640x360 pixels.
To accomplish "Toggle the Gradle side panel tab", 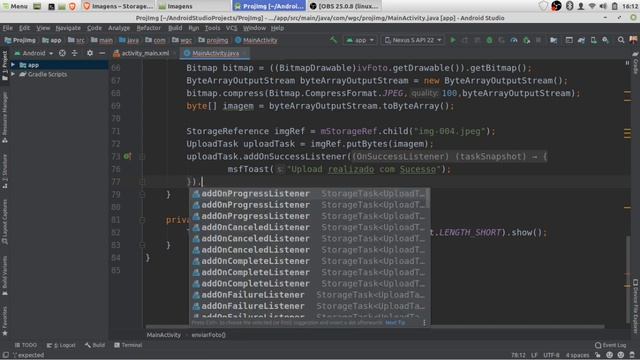I will pos(635,64).
